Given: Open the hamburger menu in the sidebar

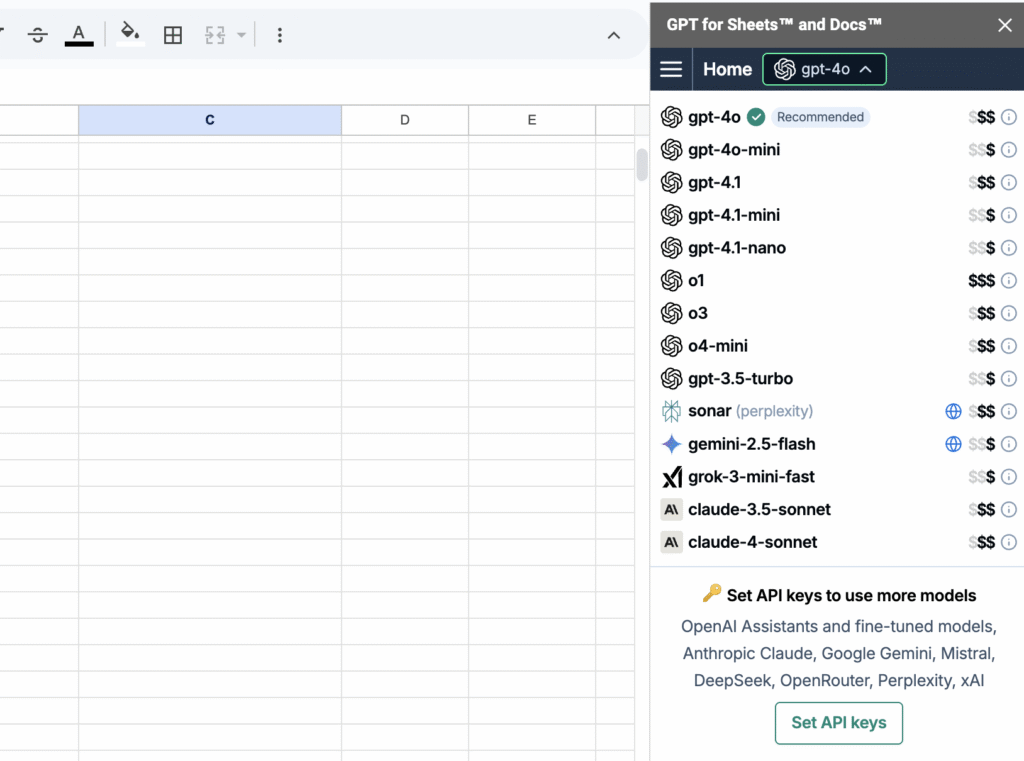Looking at the screenshot, I should click(x=671, y=69).
